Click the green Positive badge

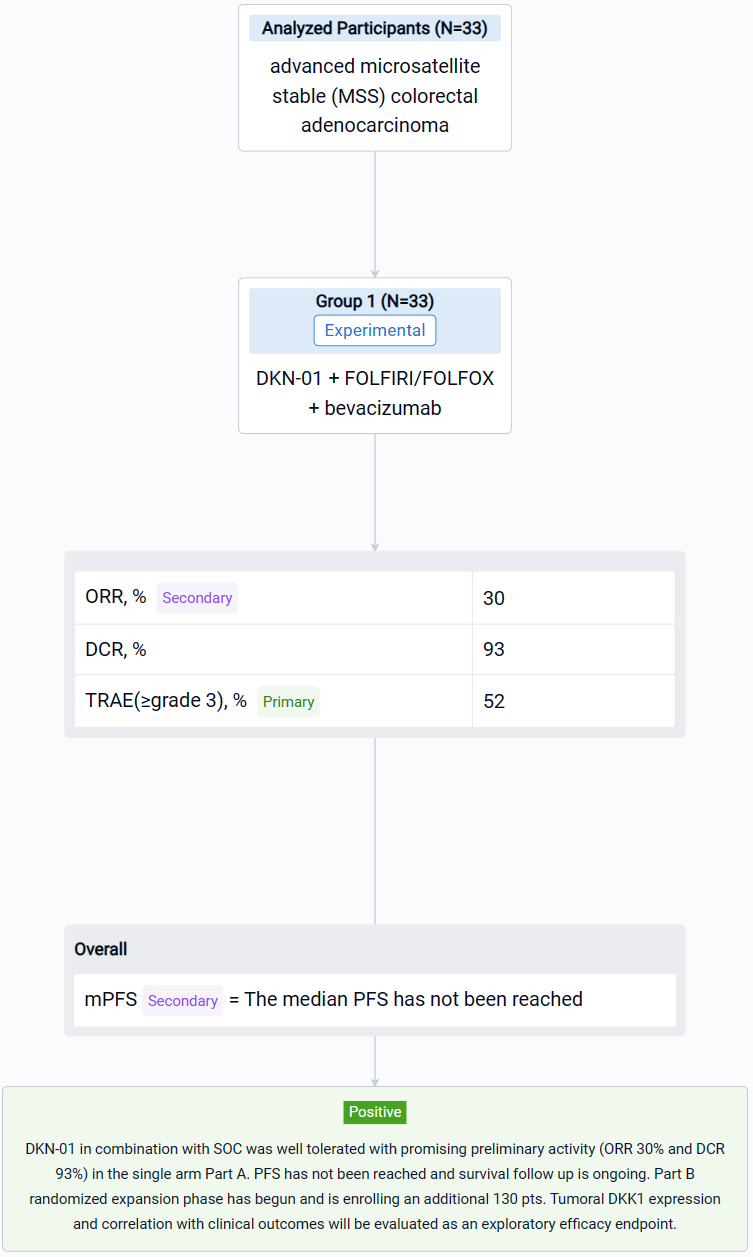click(375, 1112)
